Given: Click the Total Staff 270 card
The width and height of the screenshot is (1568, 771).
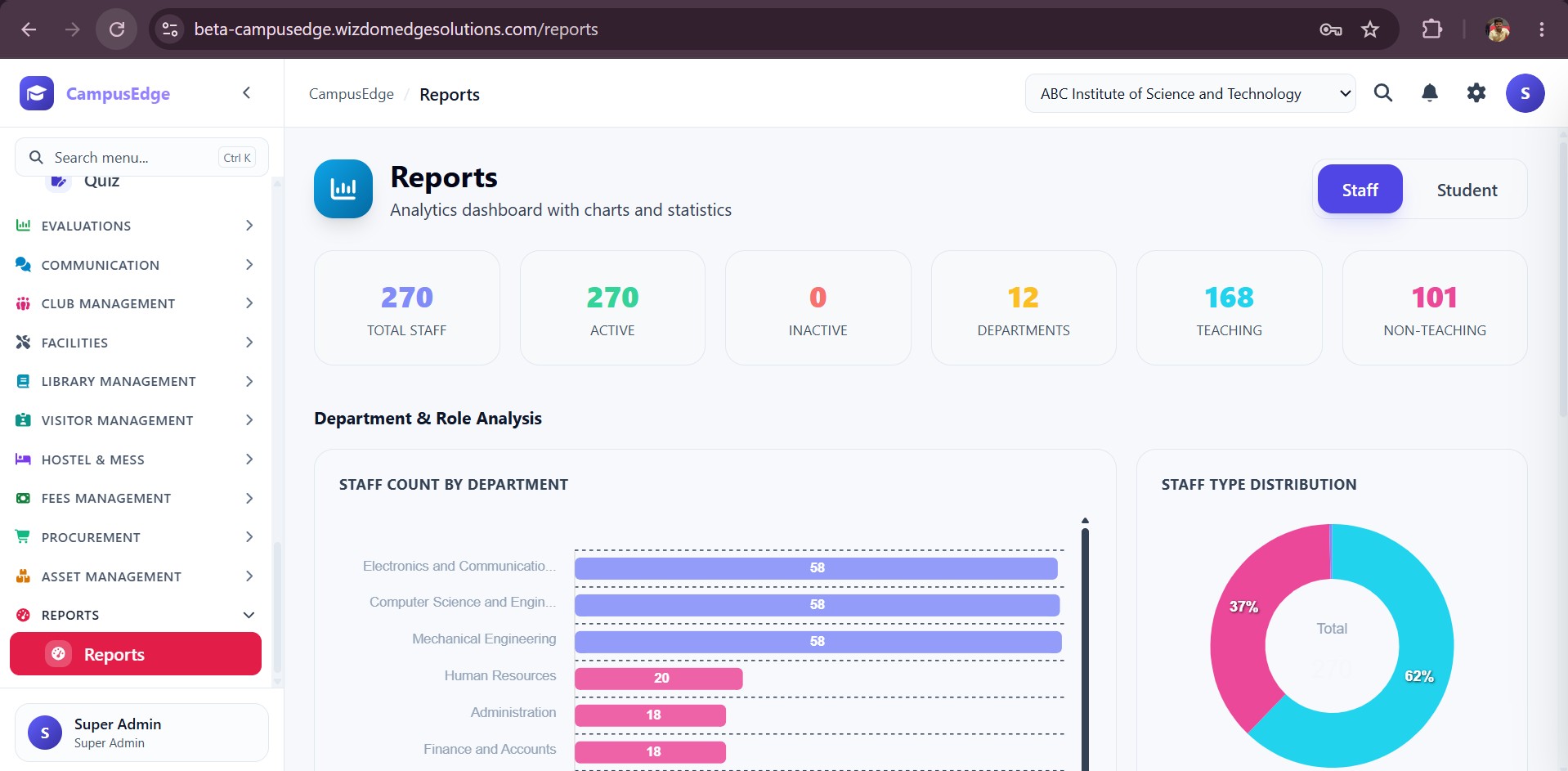Looking at the screenshot, I should [x=406, y=307].
